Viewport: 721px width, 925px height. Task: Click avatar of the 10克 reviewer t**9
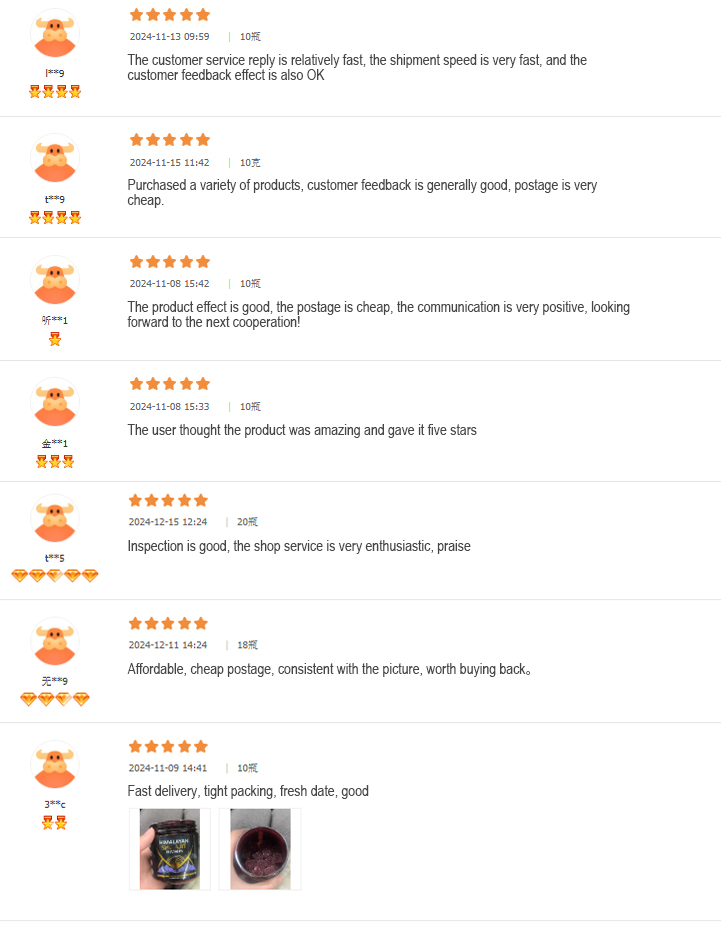pyautogui.click(x=55, y=157)
